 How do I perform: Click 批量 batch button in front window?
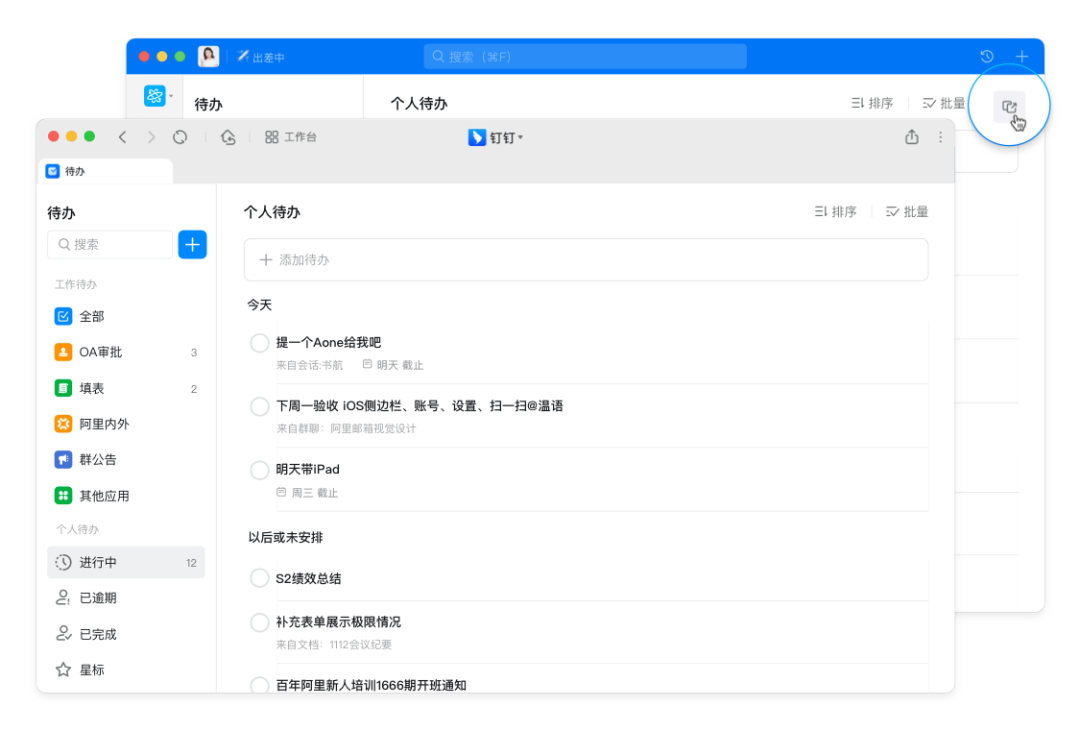coord(907,212)
